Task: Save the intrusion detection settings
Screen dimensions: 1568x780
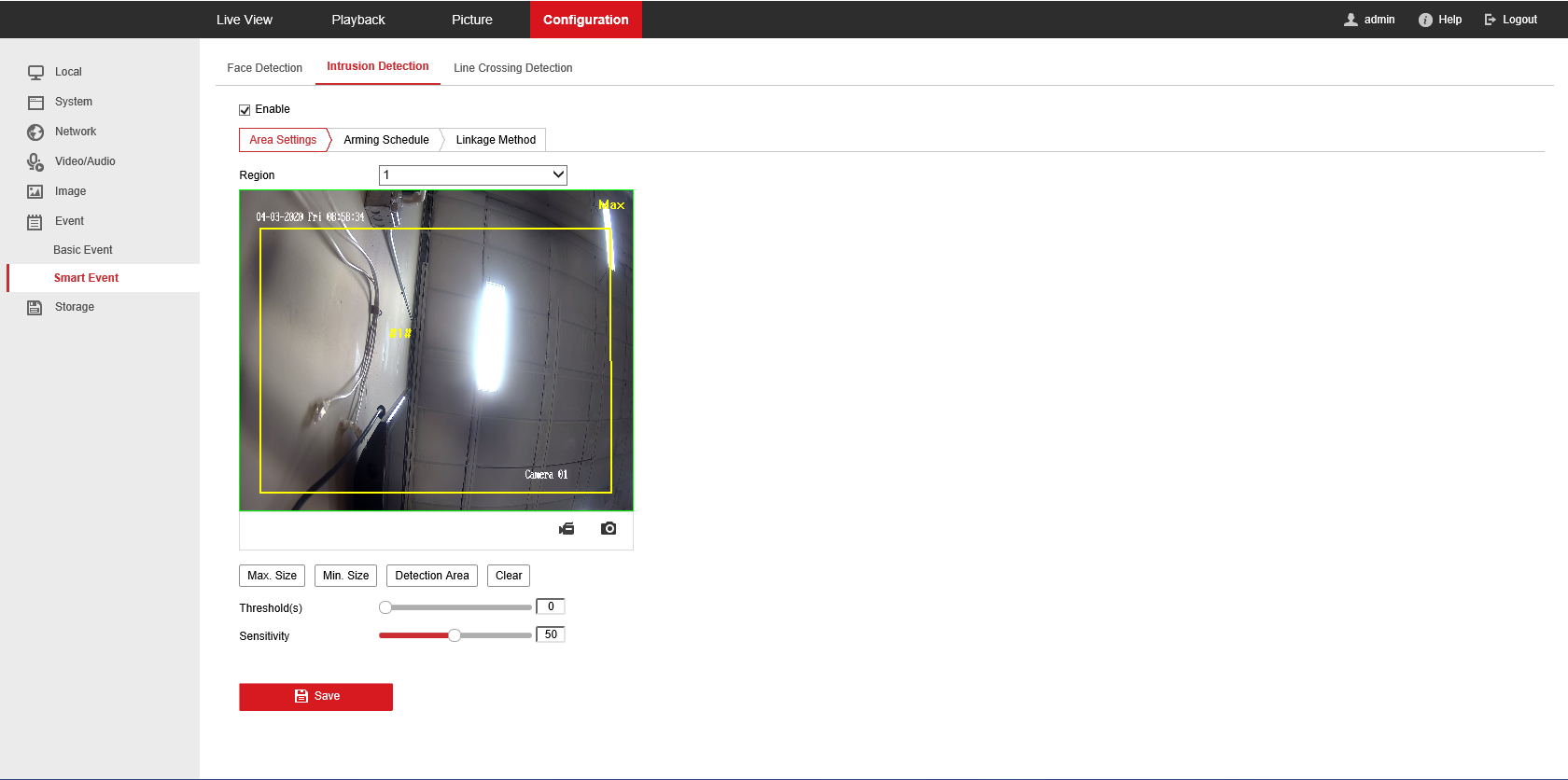Action: 316,697
